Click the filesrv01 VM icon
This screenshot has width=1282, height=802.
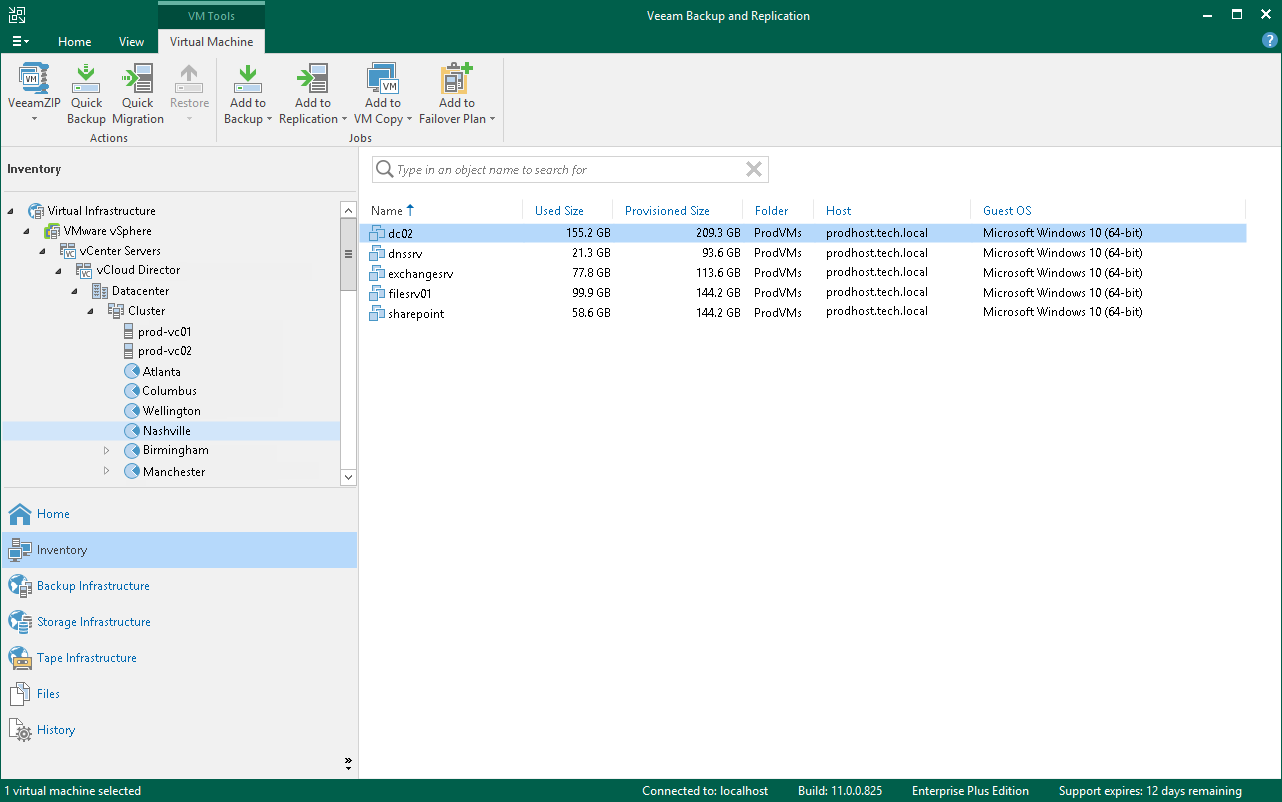[377, 293]
